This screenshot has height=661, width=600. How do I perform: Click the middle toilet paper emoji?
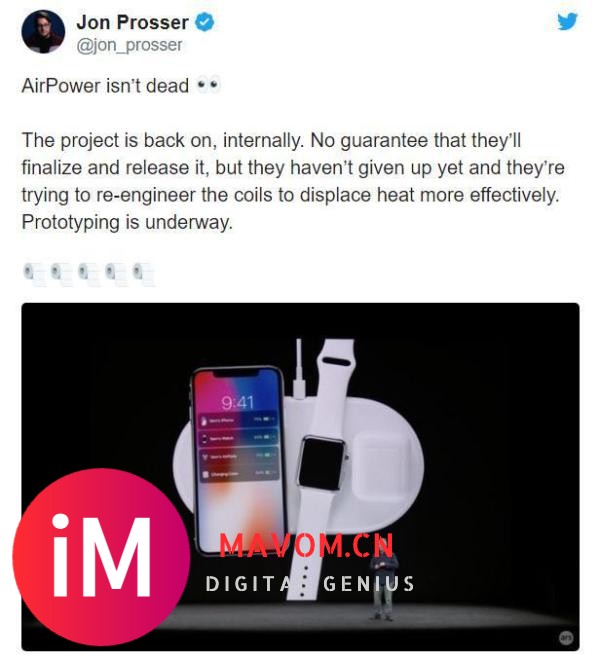89,274
